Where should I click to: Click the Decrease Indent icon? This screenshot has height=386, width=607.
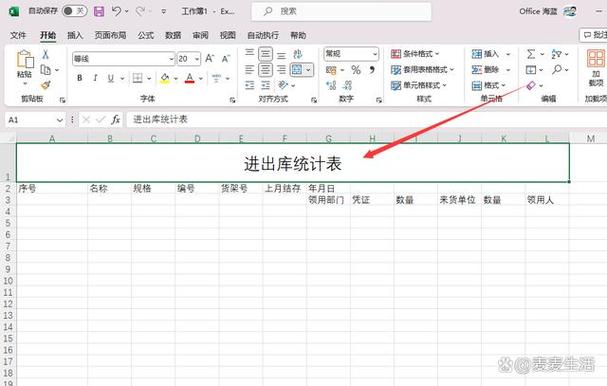coord(250,85)
